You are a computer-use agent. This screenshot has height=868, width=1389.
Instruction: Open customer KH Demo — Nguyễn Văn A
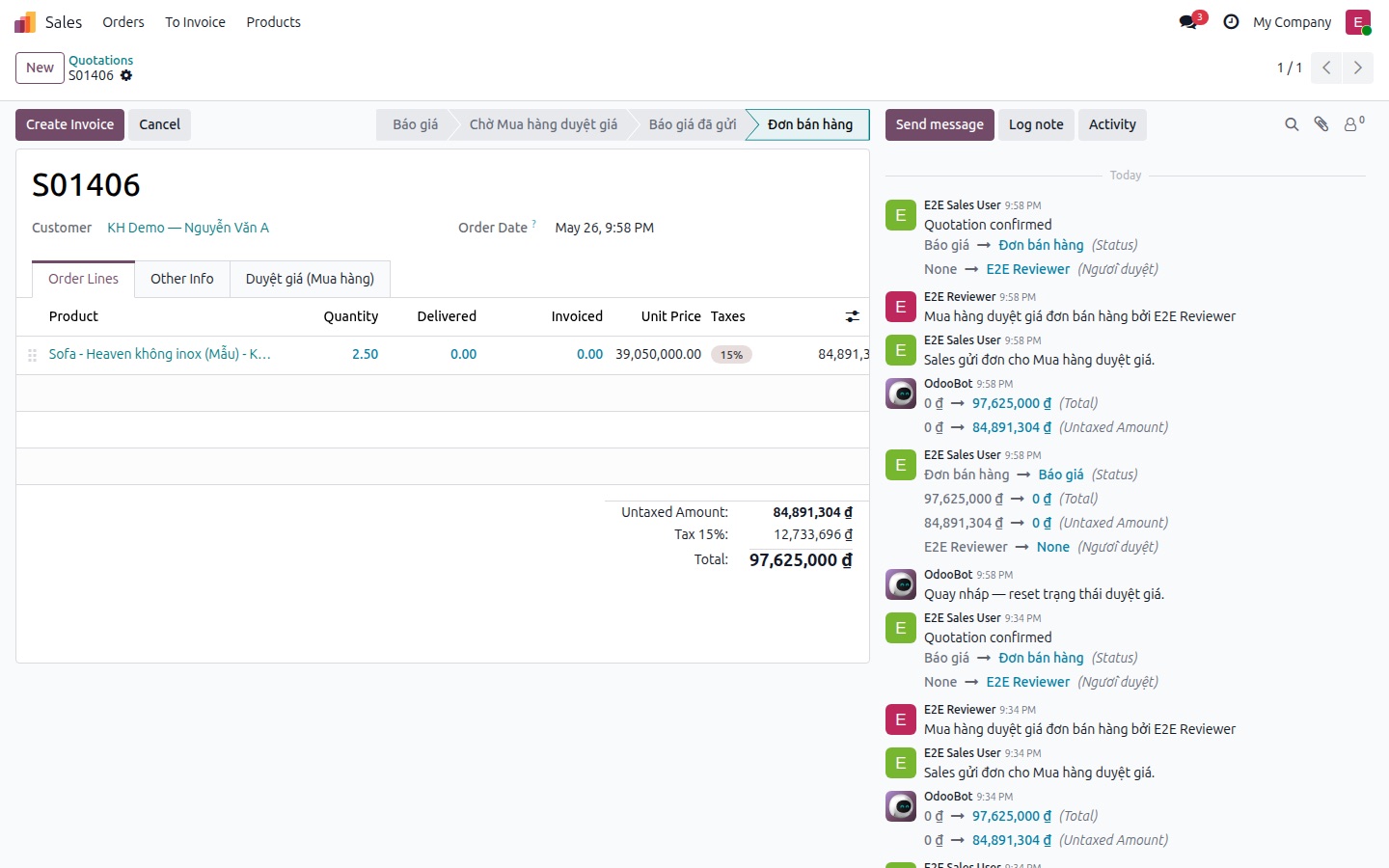pos(188,228)
